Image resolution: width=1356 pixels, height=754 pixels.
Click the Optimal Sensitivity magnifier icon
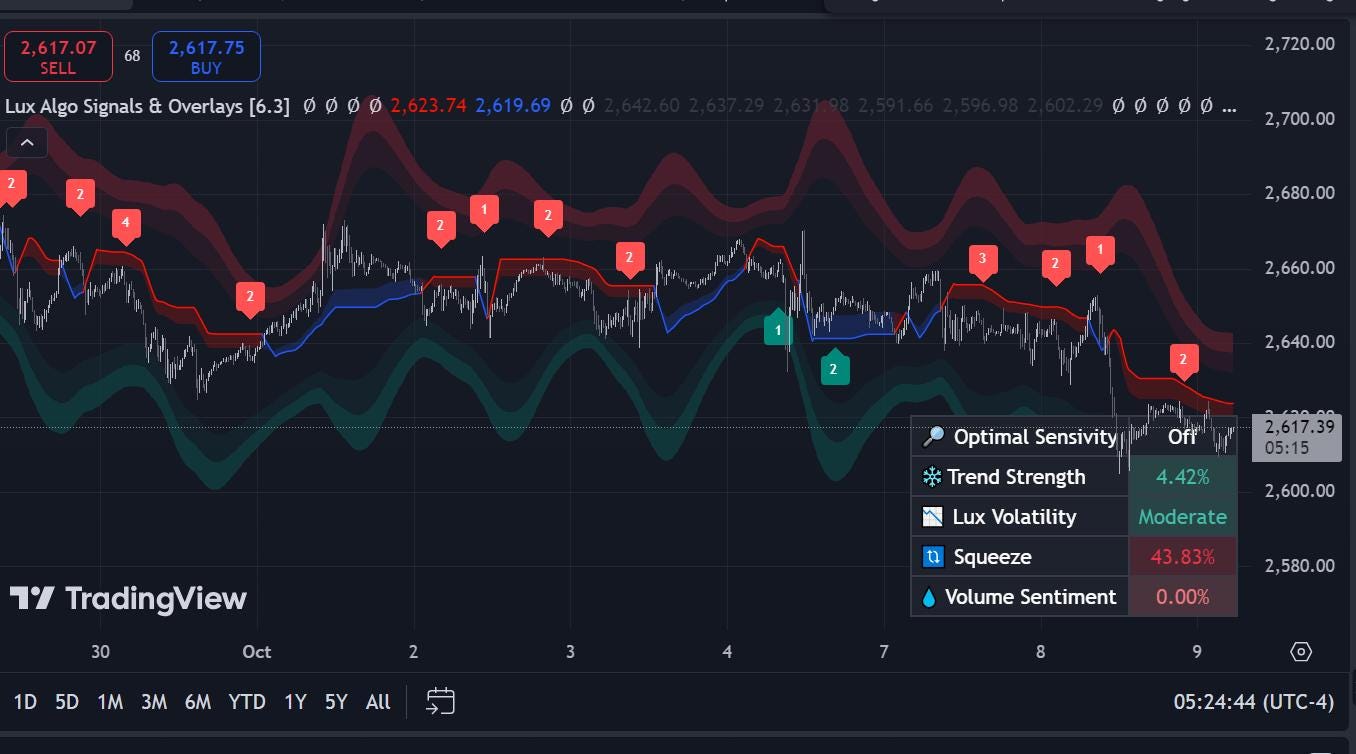coord(934,437)
